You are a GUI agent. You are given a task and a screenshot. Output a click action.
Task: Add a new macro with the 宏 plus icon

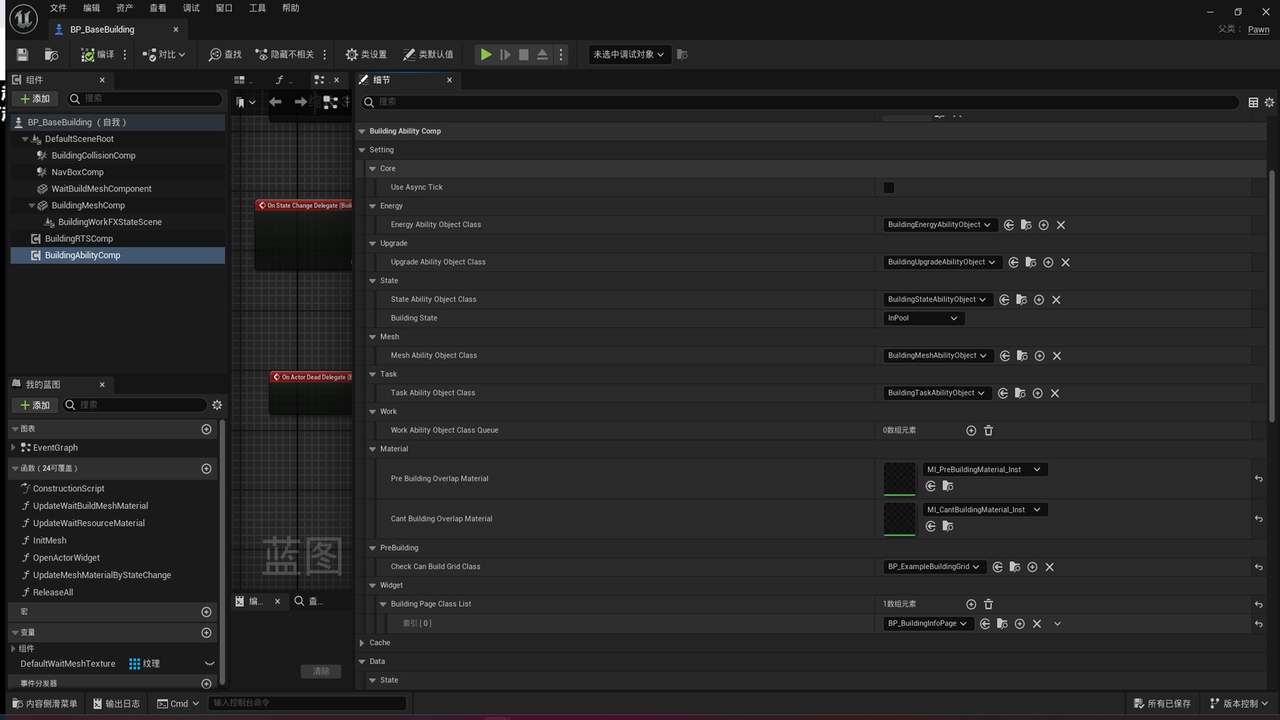pos(207,612)
